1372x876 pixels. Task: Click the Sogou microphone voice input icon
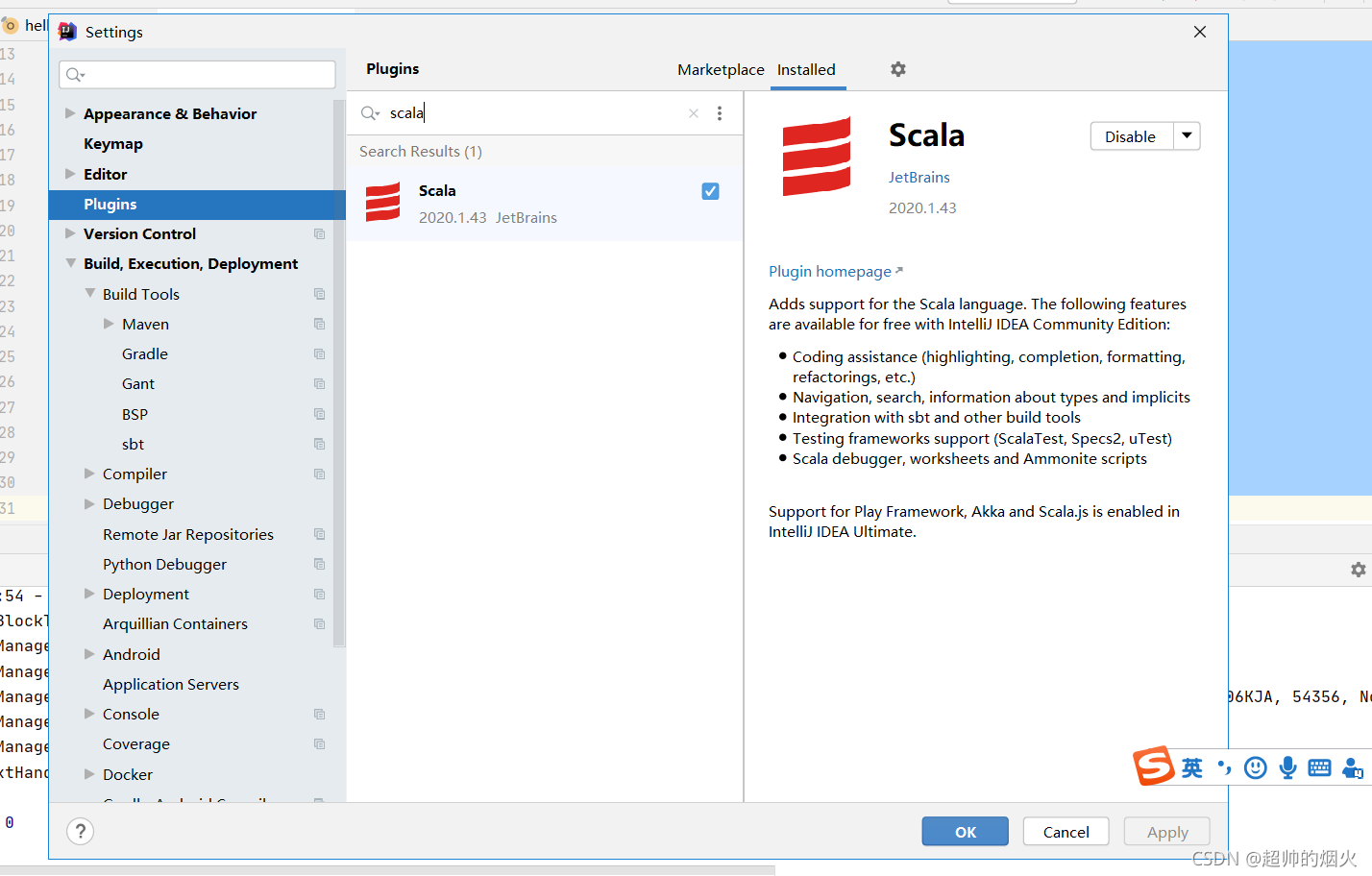point(1287,767)
